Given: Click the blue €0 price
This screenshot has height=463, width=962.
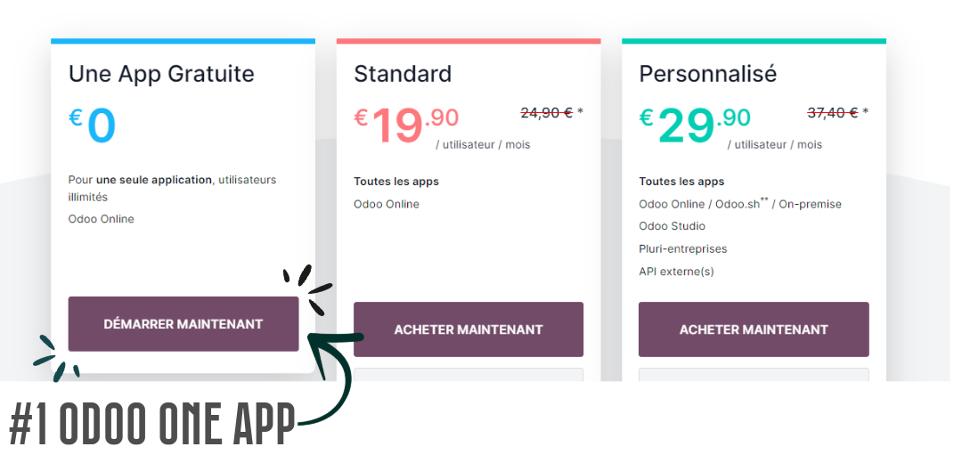Looking at the screenshot, I should tap(92, 124).
